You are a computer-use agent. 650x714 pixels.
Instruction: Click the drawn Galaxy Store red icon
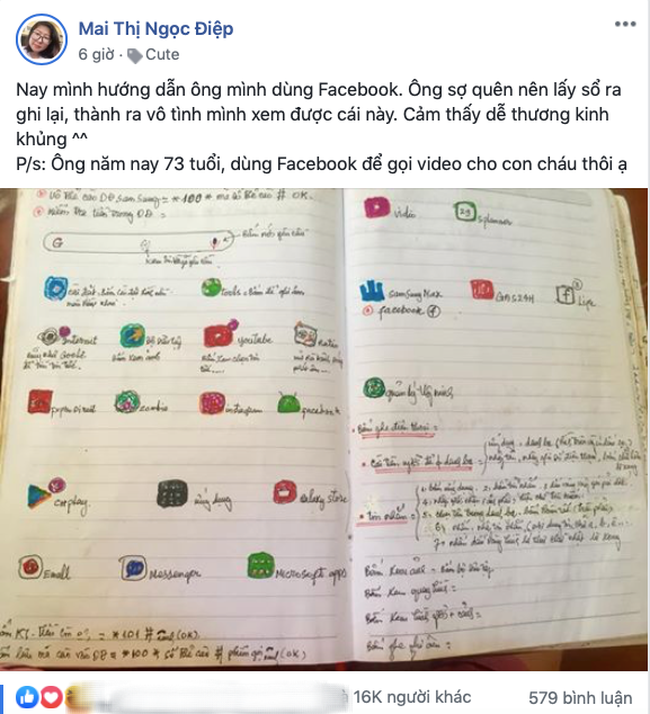[x=285, y=493]
